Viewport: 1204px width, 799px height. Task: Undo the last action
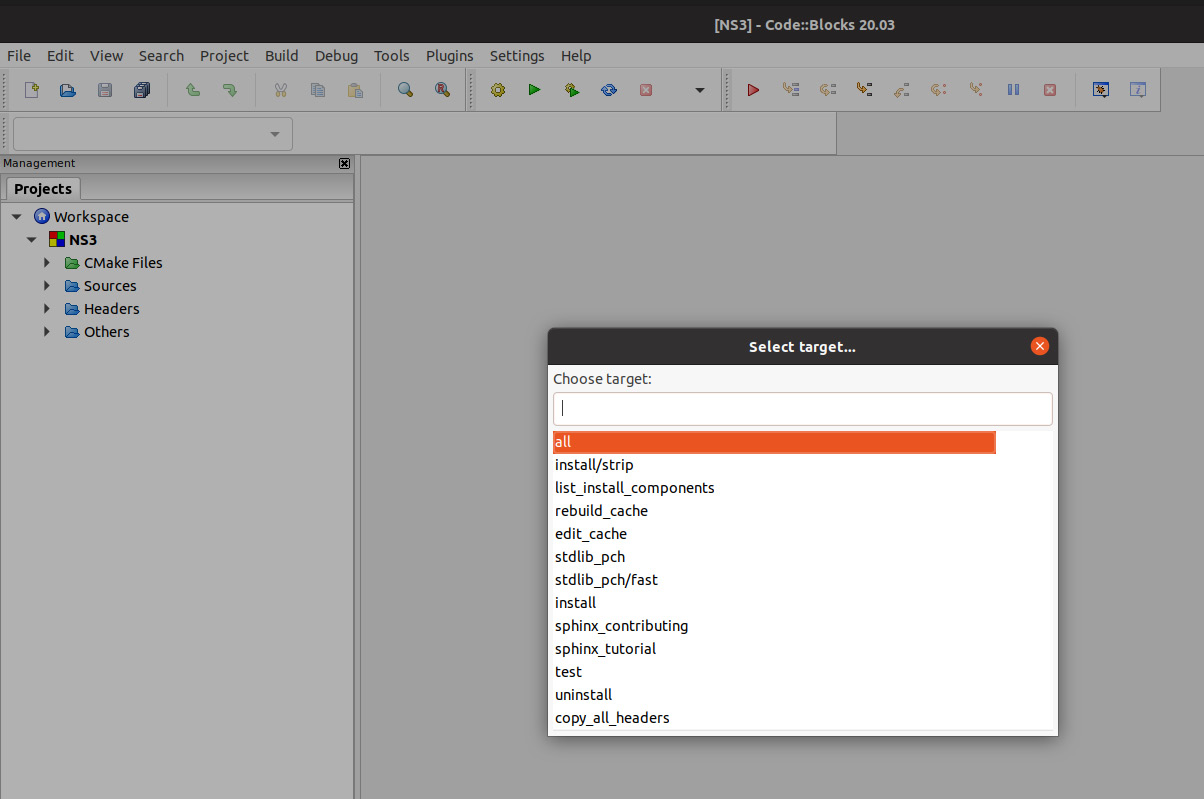coord(193,90)
